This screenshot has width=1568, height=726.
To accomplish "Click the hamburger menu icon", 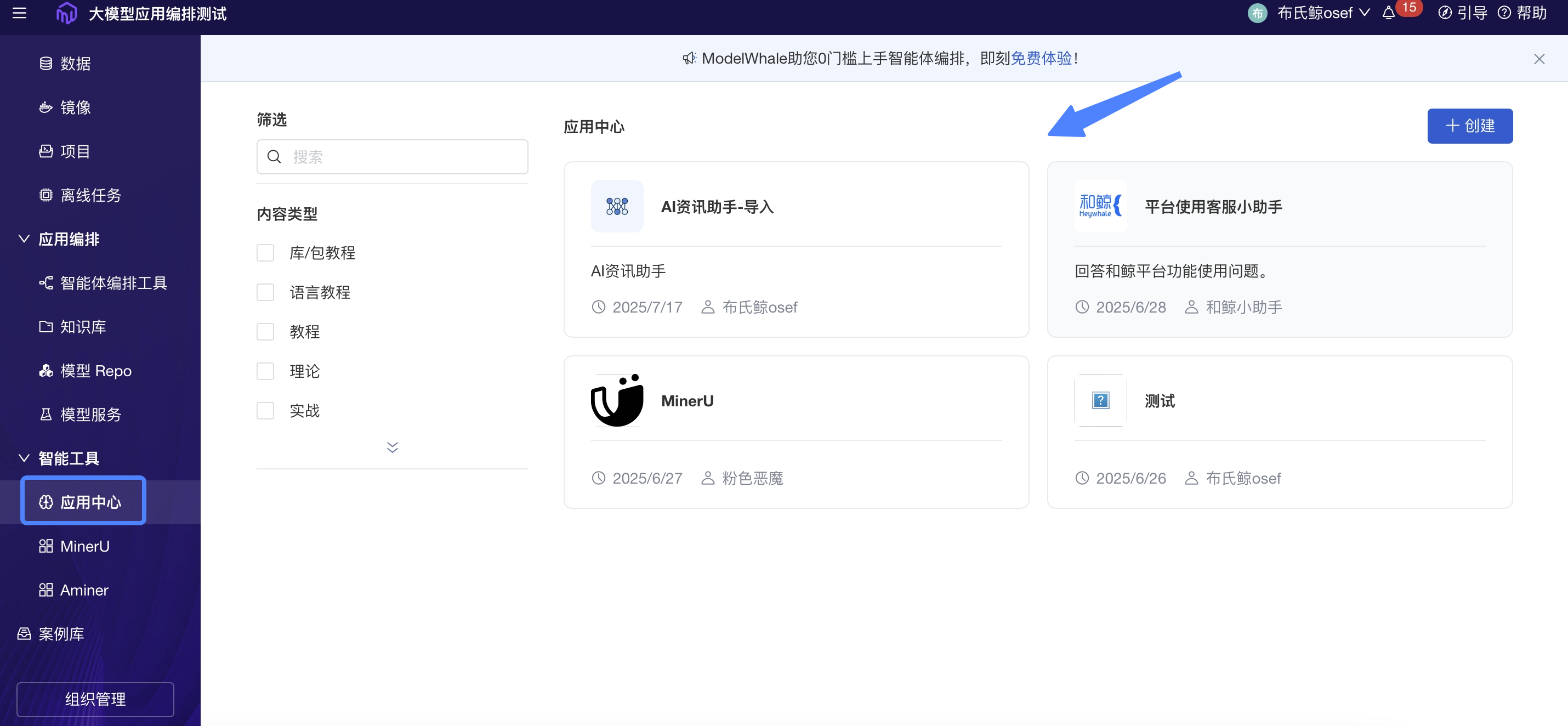I will tap(20, 13).
